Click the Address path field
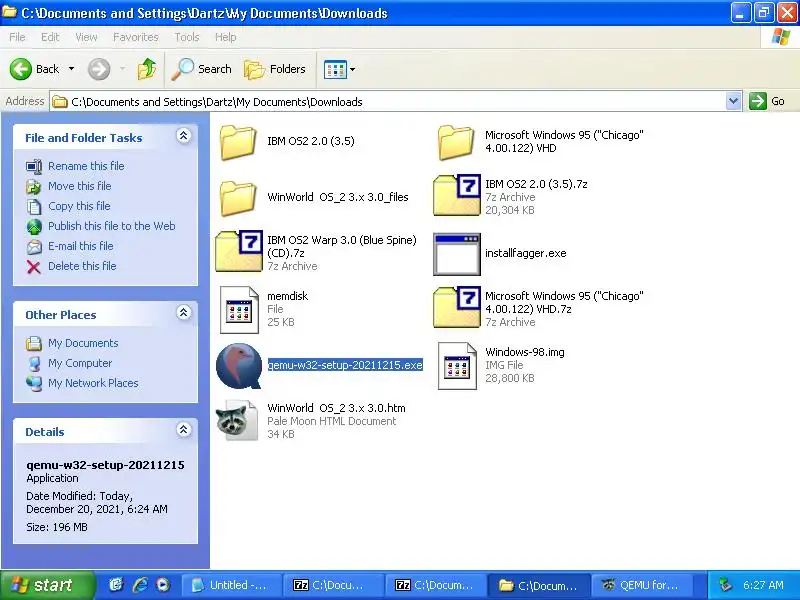Screen dimensions: 800x600 pyautogui.click(x=388, y=102)
